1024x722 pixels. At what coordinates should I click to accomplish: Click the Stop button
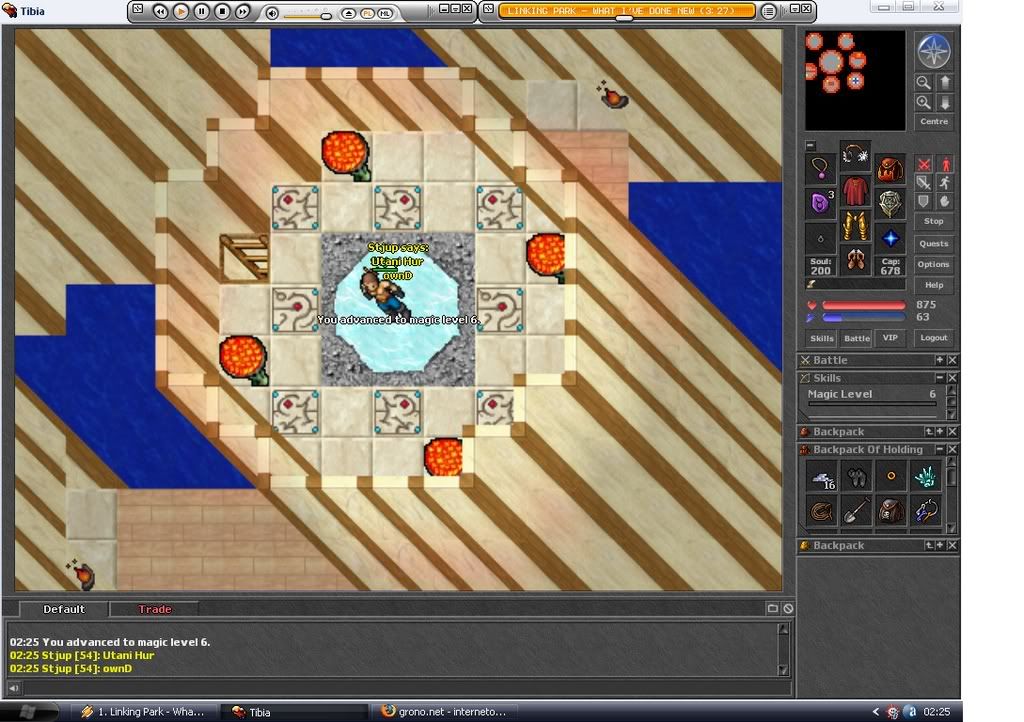(x=934, y=221)
